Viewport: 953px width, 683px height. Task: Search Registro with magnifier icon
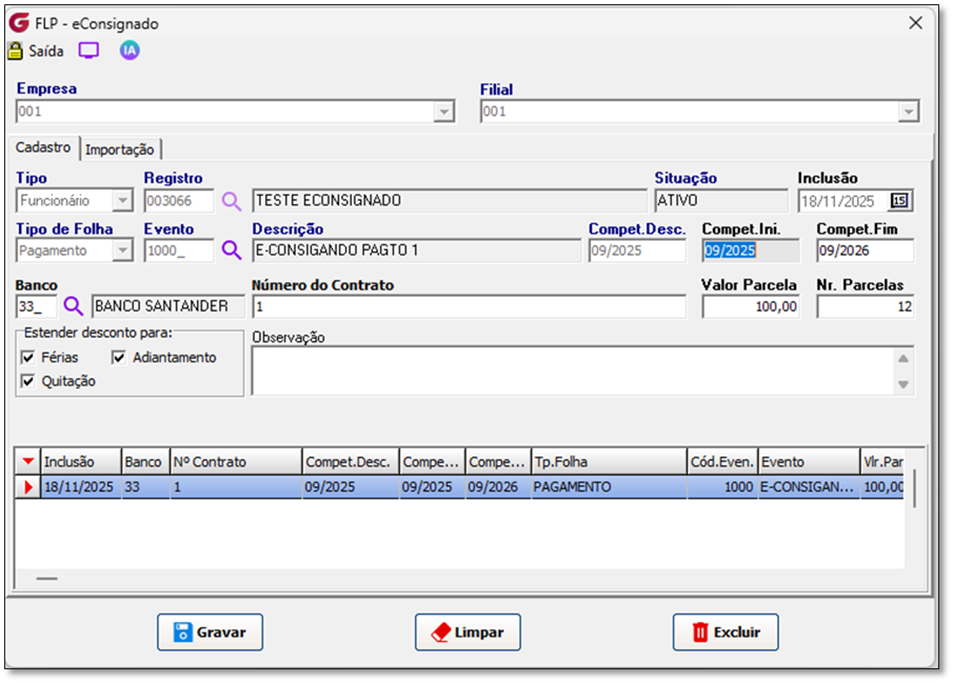(231, 201)
